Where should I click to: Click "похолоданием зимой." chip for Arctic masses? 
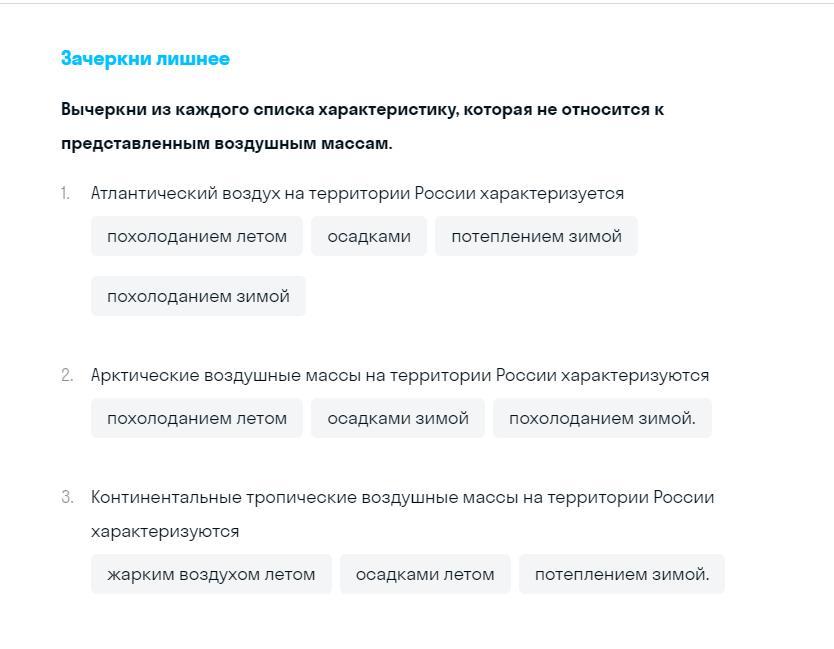[602, 419]
